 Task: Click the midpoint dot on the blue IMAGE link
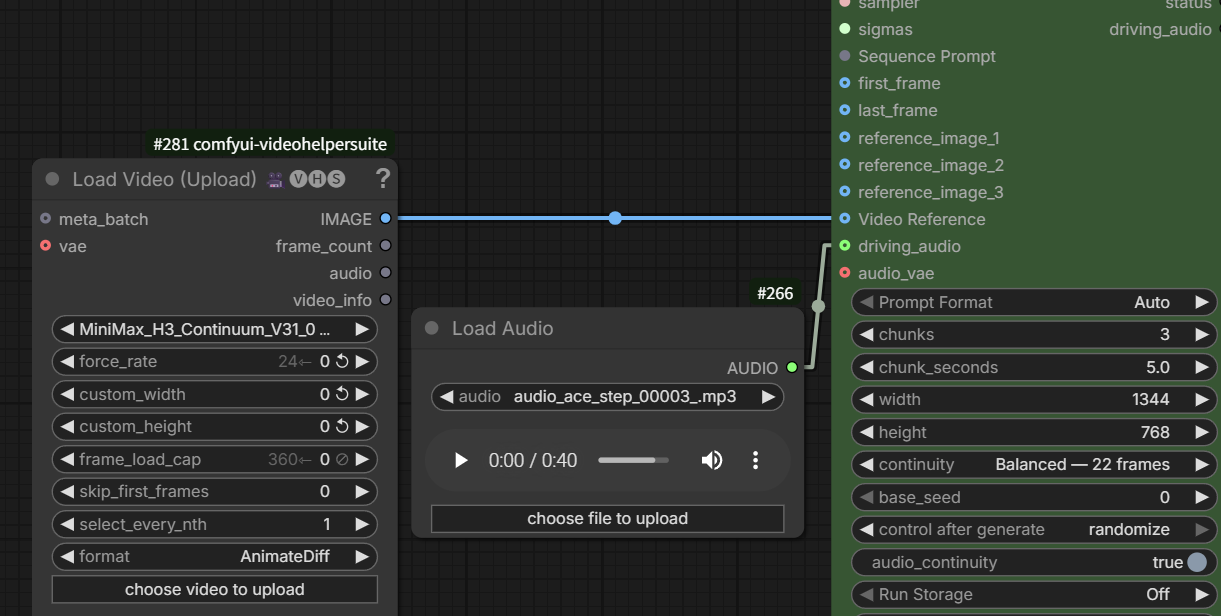(x=615, y=218)
